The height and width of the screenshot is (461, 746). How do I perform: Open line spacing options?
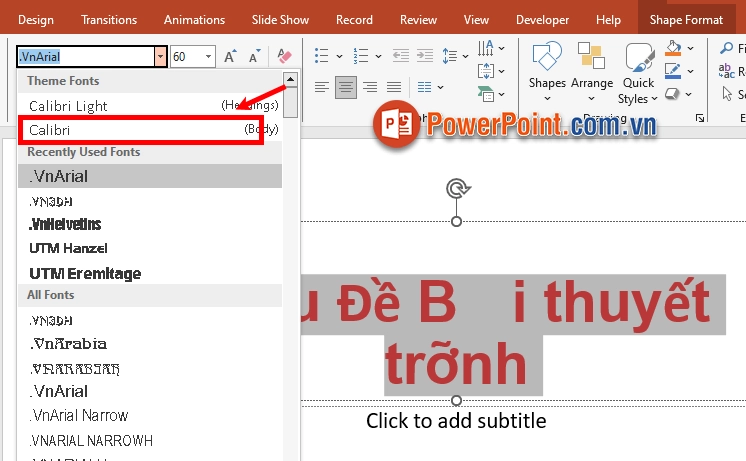pos(450,56)
